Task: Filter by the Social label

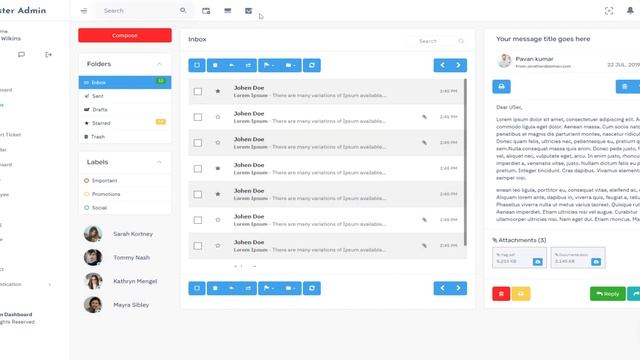Action: tap(125, 208)
